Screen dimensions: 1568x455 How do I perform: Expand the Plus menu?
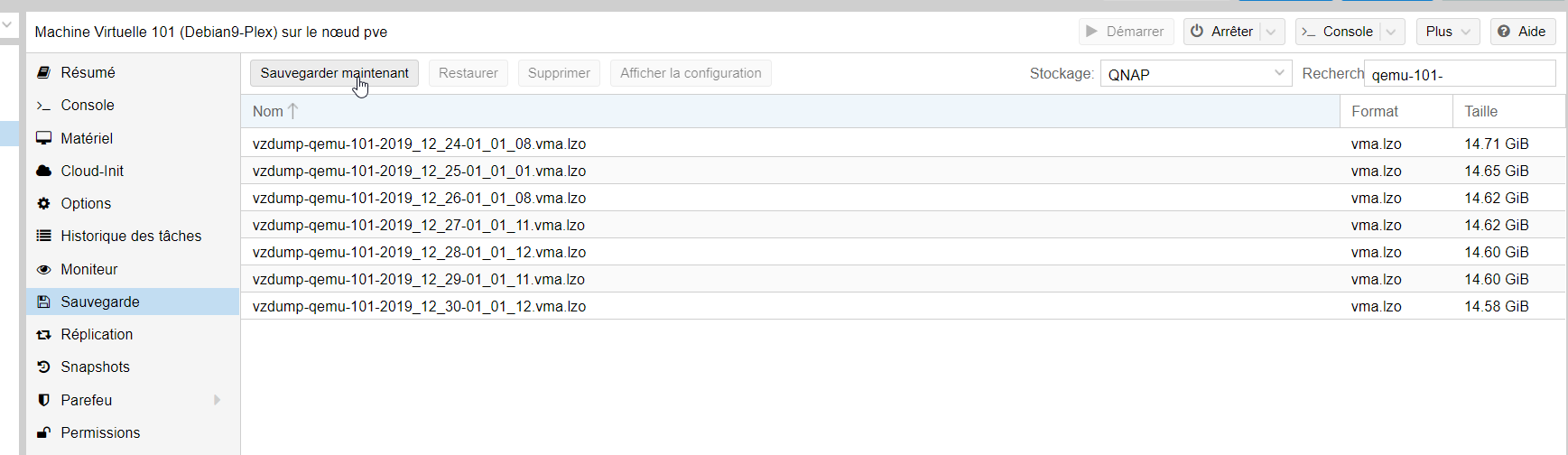[x=1448, y=32]
